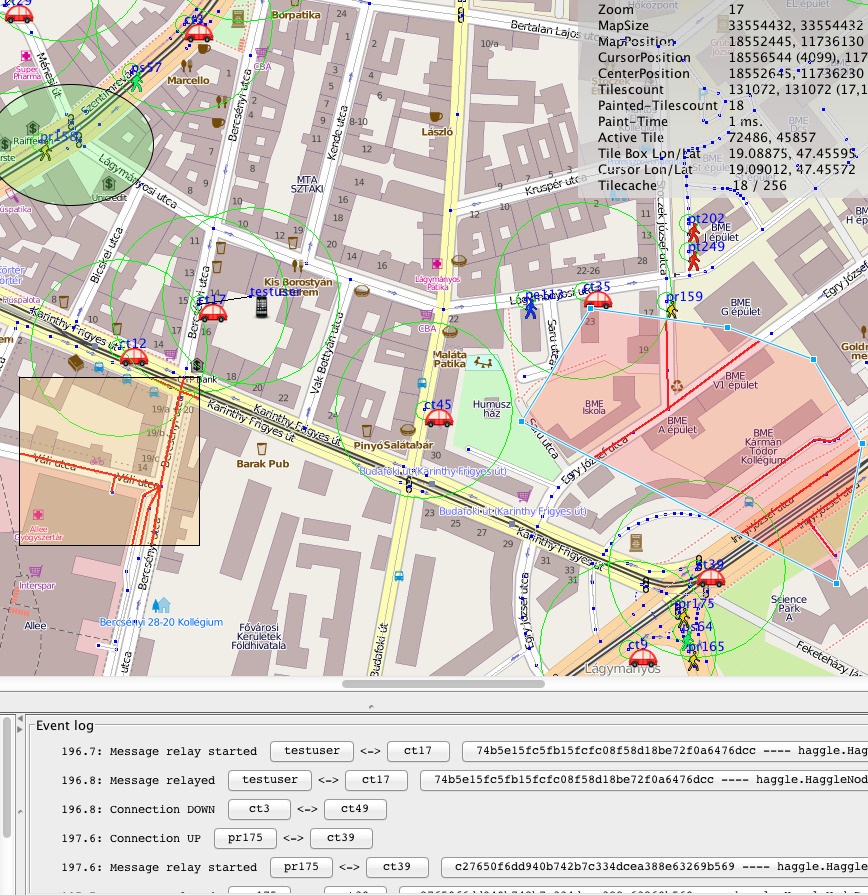The image size is (868, 895).
Task: Click the Event log panel title
Action: (x=64, y=725)
